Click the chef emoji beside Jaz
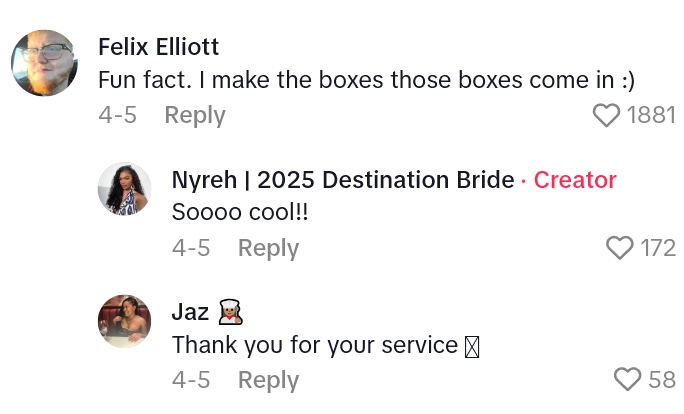This screenshot has height=414, width=684. click(x=230, y=312)
